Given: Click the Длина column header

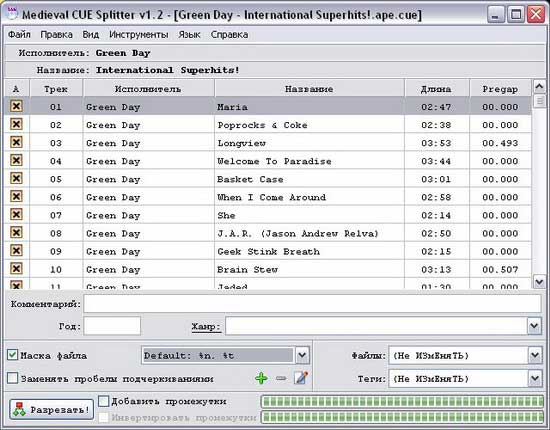Looking at the screenshot, I should (x=436, y=89).
